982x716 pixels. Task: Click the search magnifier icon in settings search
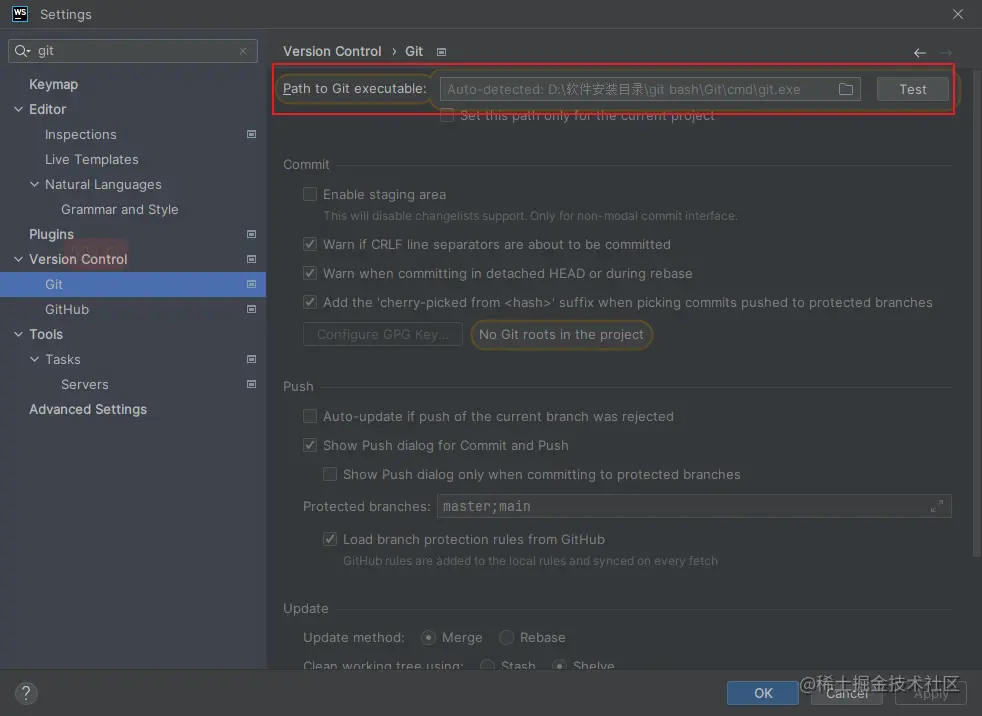point(22,51)
